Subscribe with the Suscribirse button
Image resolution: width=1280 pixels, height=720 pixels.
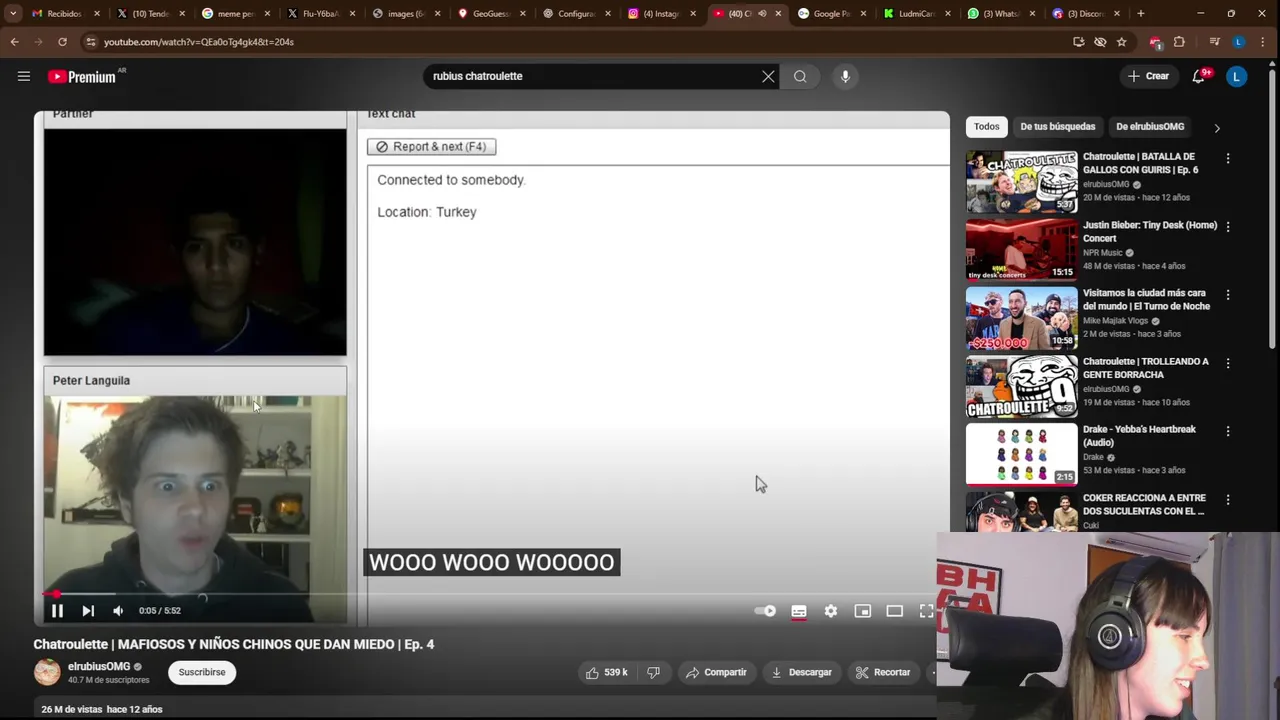click(202, 672)
